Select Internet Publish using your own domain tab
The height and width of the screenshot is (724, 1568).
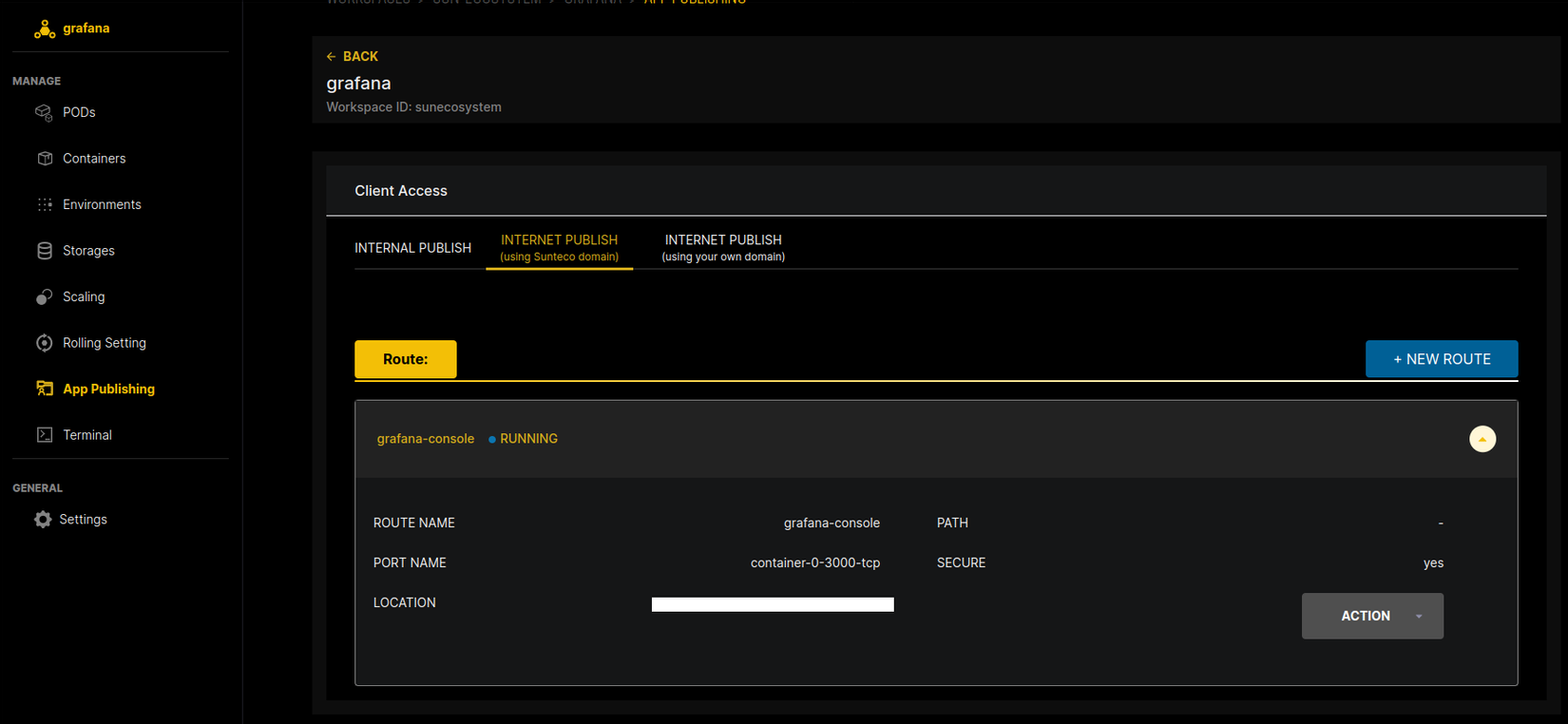coord(723,248)
